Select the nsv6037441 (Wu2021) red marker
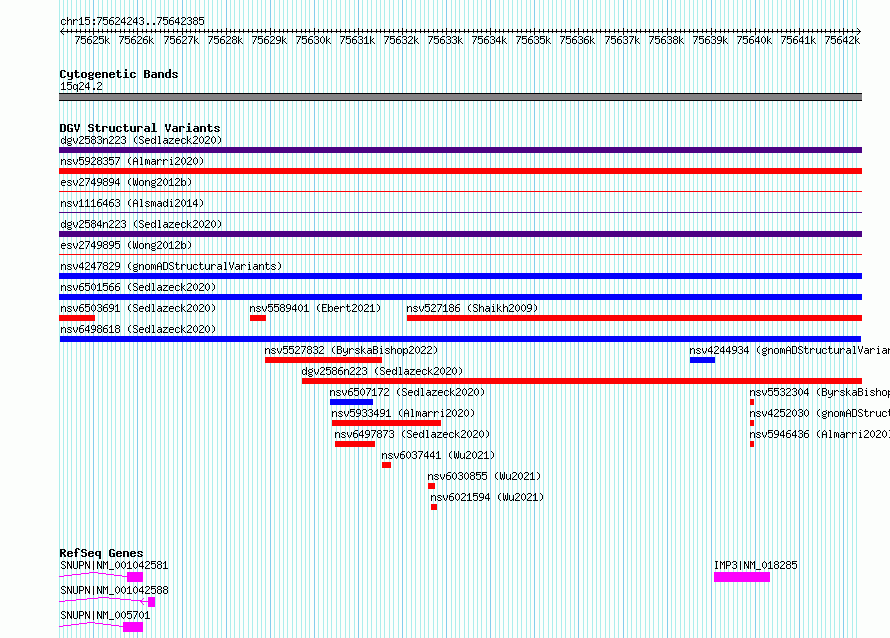890x638 pixels. coord(387,465)
